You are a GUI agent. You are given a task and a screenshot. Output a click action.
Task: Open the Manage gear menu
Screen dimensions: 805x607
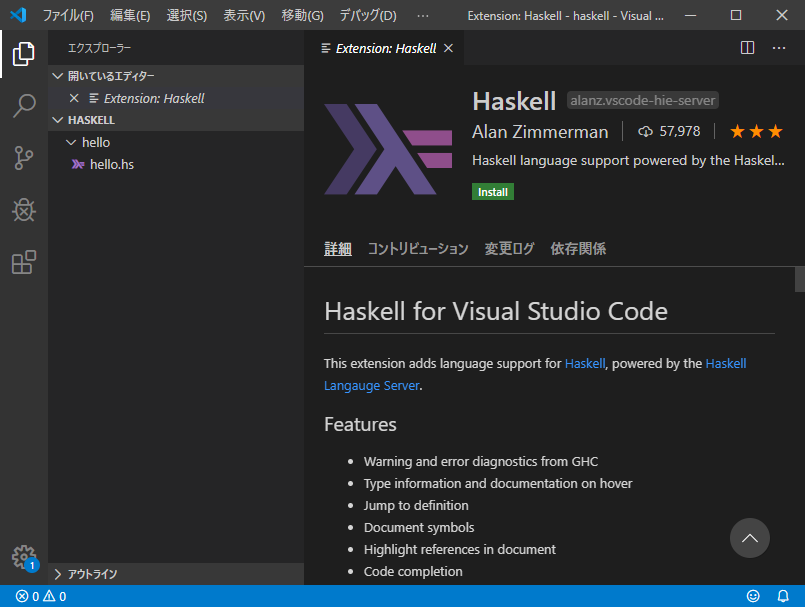click(x=24, y=558)
